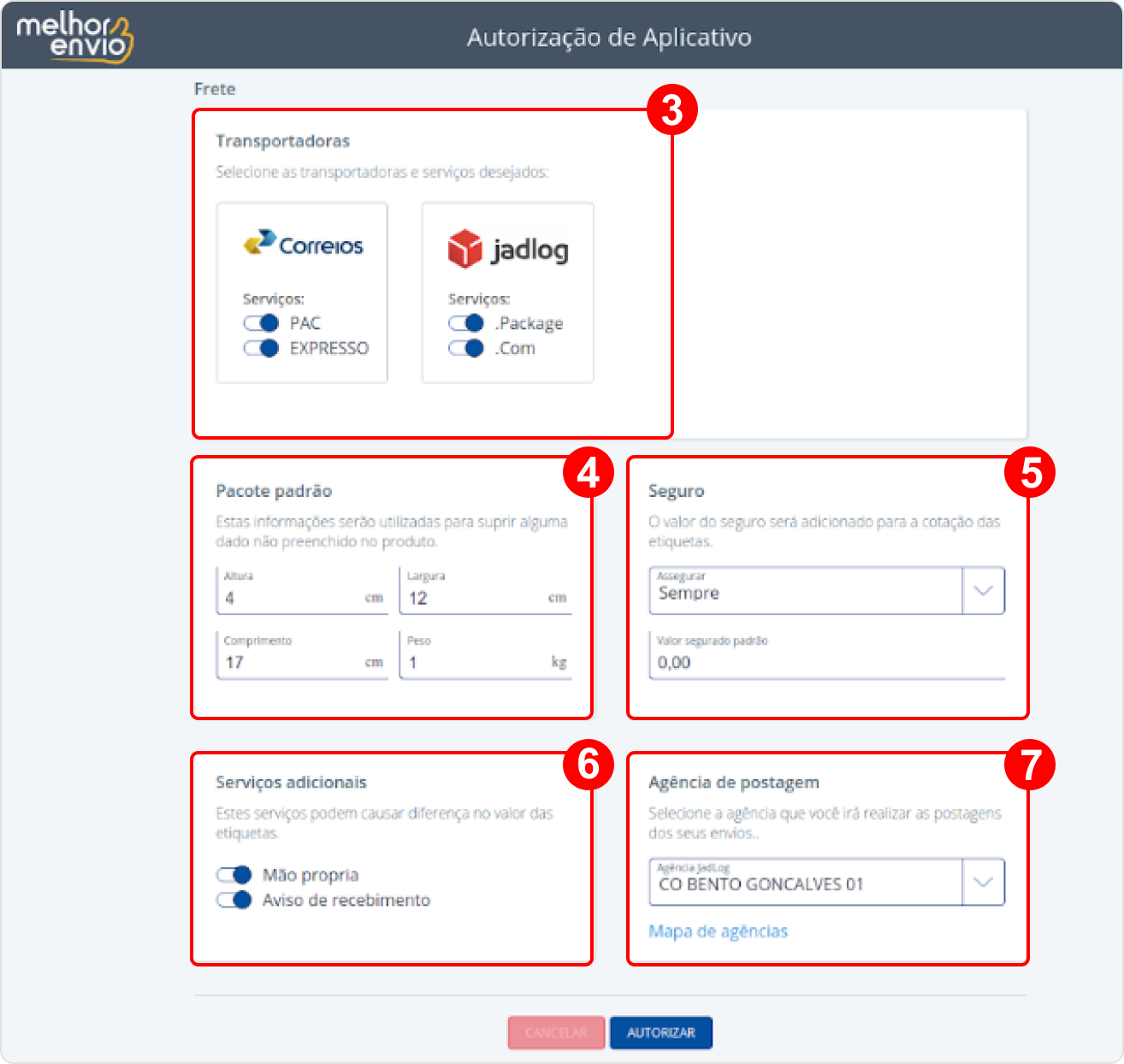
Task: Toggle the Mão própria option
Action: (234, 874)
